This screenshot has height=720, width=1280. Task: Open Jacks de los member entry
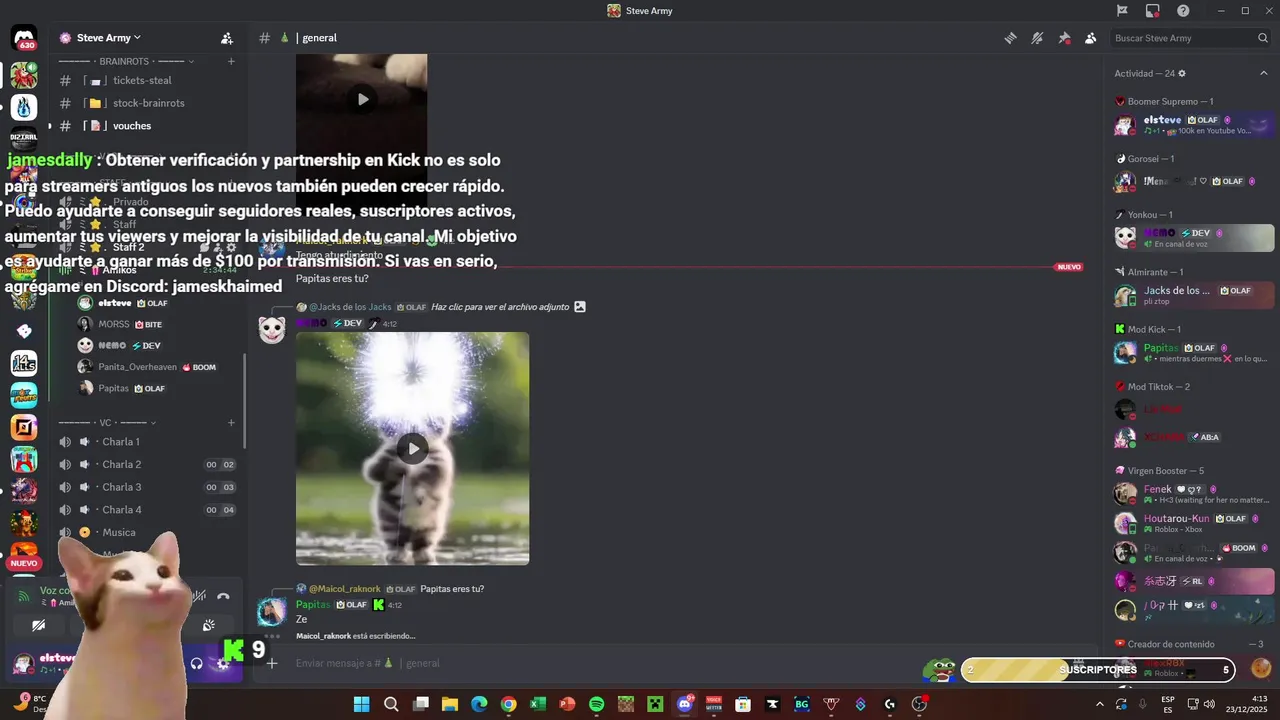coord(1195,295)
